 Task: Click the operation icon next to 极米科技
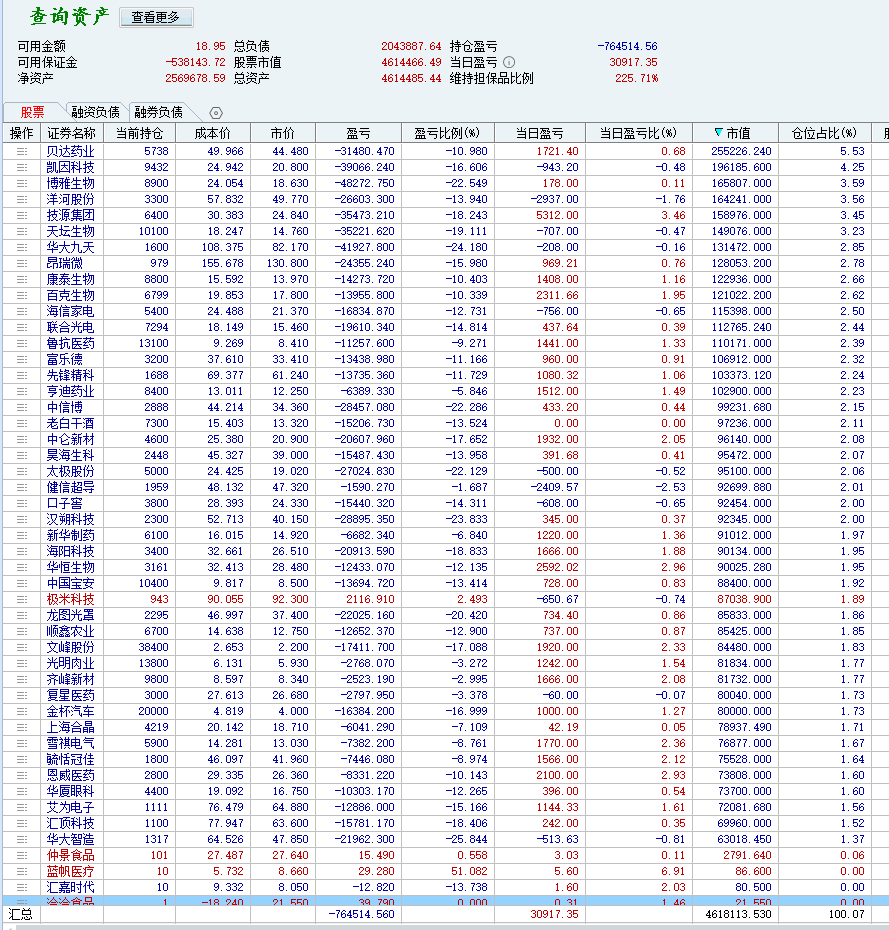(21, 599)
